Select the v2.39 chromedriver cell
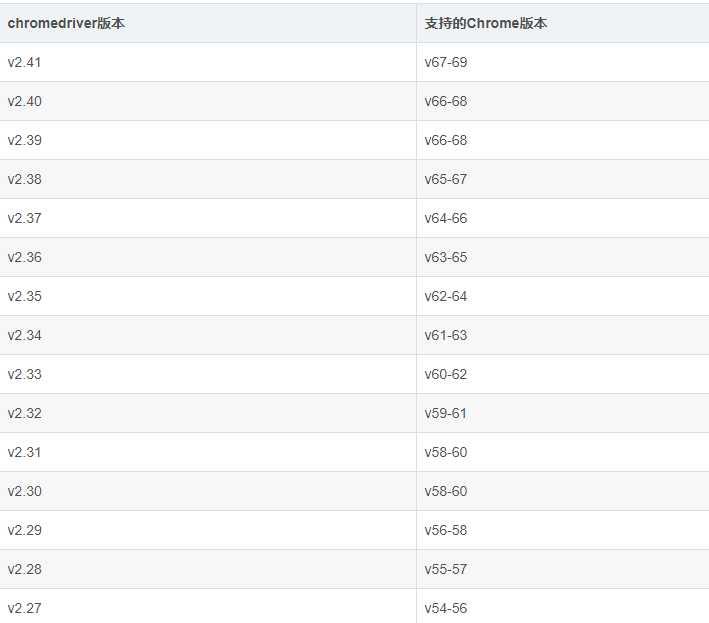 208,140
